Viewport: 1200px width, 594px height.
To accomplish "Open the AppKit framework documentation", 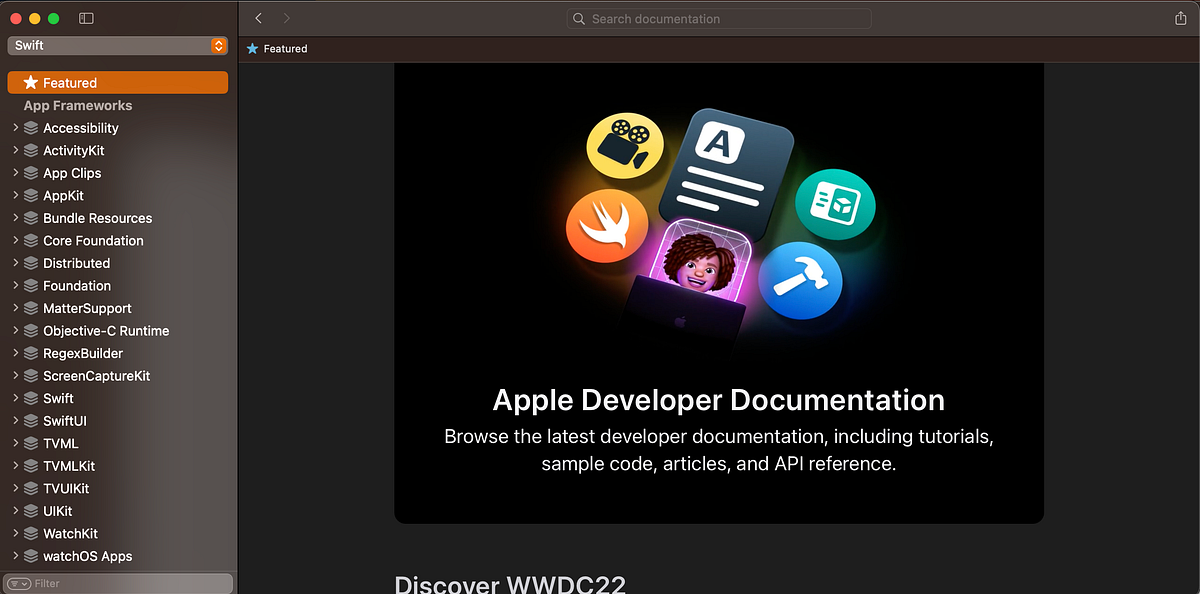I will [x=62, y=195].
